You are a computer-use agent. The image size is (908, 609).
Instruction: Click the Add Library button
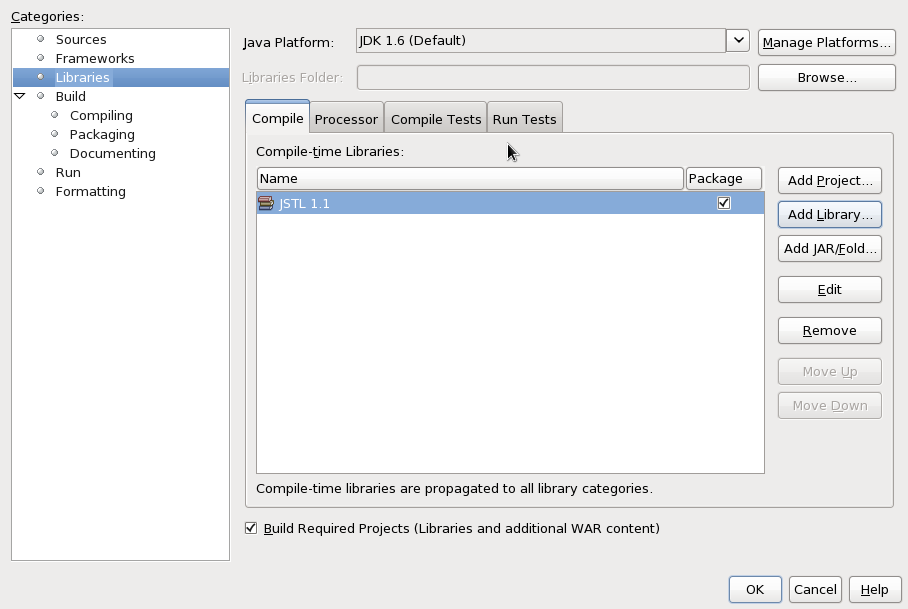(830, 215)
